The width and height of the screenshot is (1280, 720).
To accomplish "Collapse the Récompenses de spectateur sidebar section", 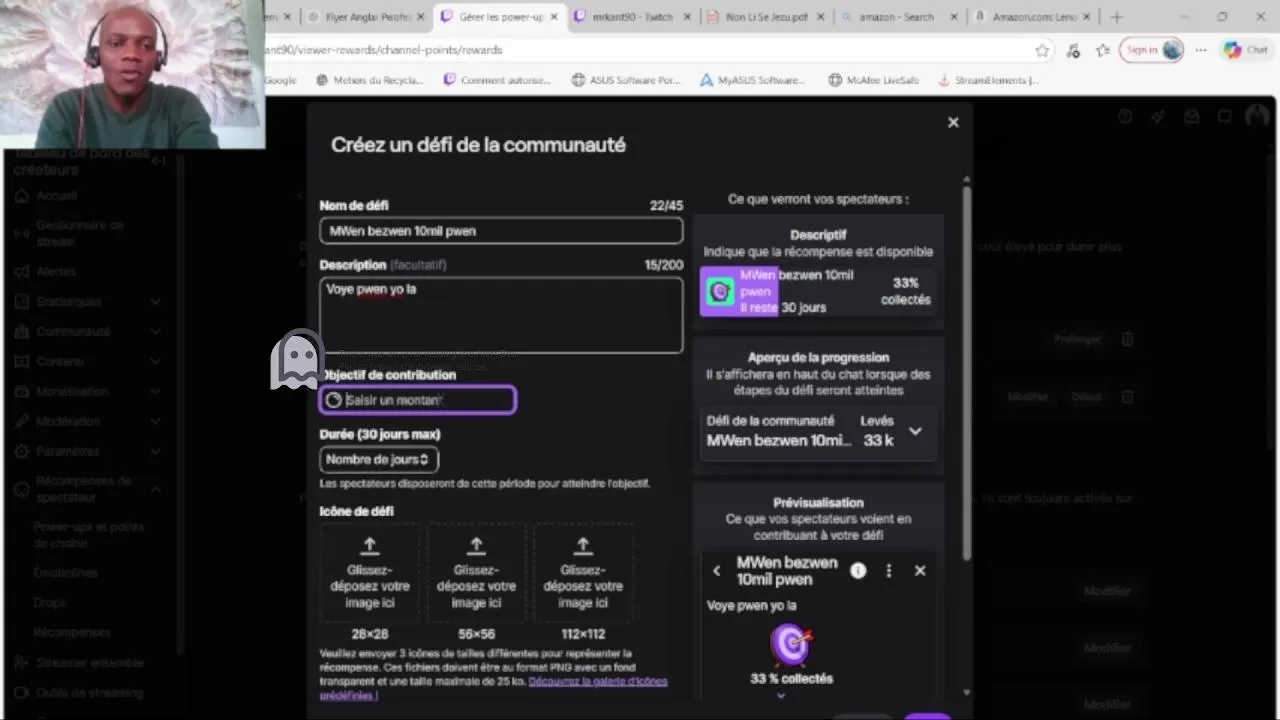I will [x=156, y=489].
